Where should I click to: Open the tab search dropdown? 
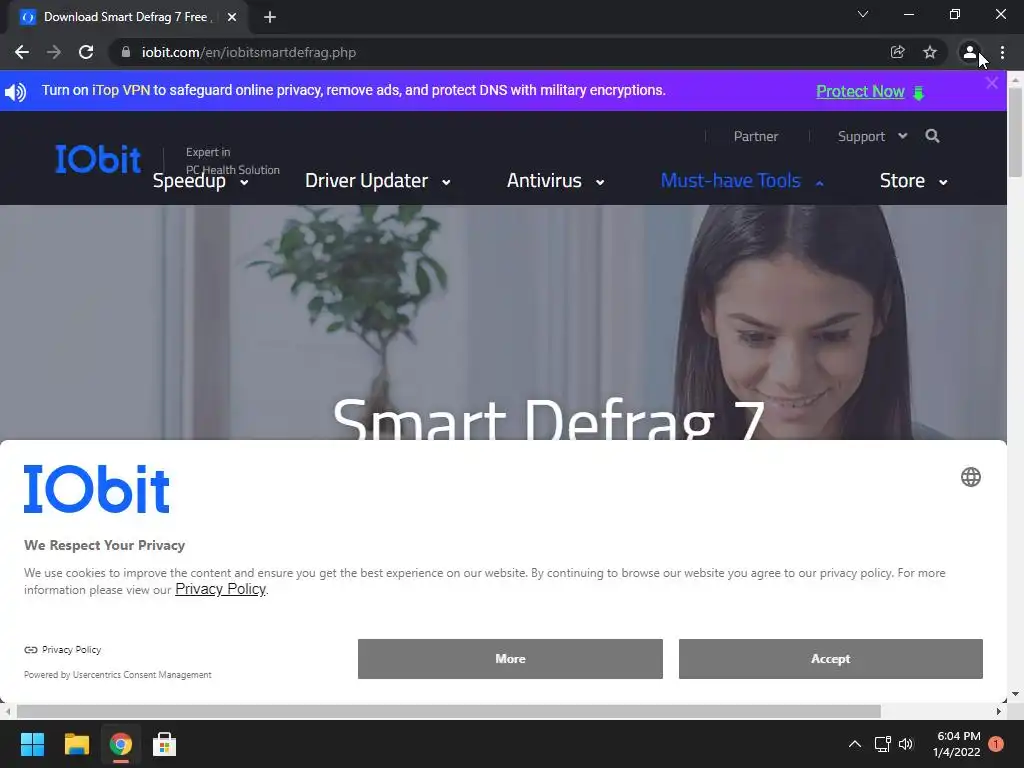pyautogui.click(x=863, y=14)
